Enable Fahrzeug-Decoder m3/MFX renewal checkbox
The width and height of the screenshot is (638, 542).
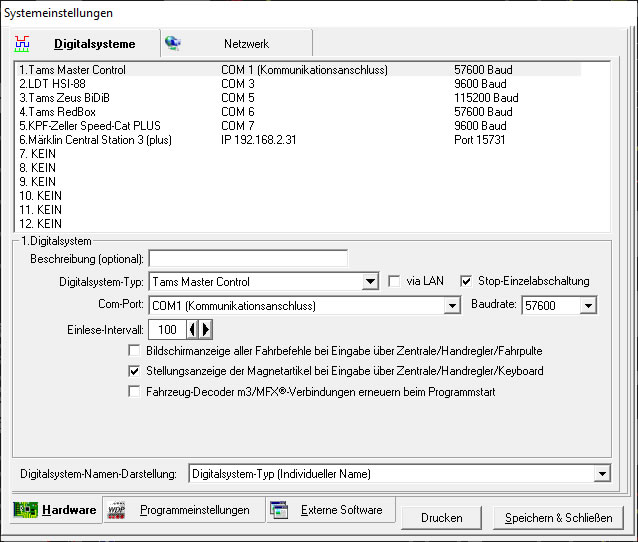pos(135,392)
